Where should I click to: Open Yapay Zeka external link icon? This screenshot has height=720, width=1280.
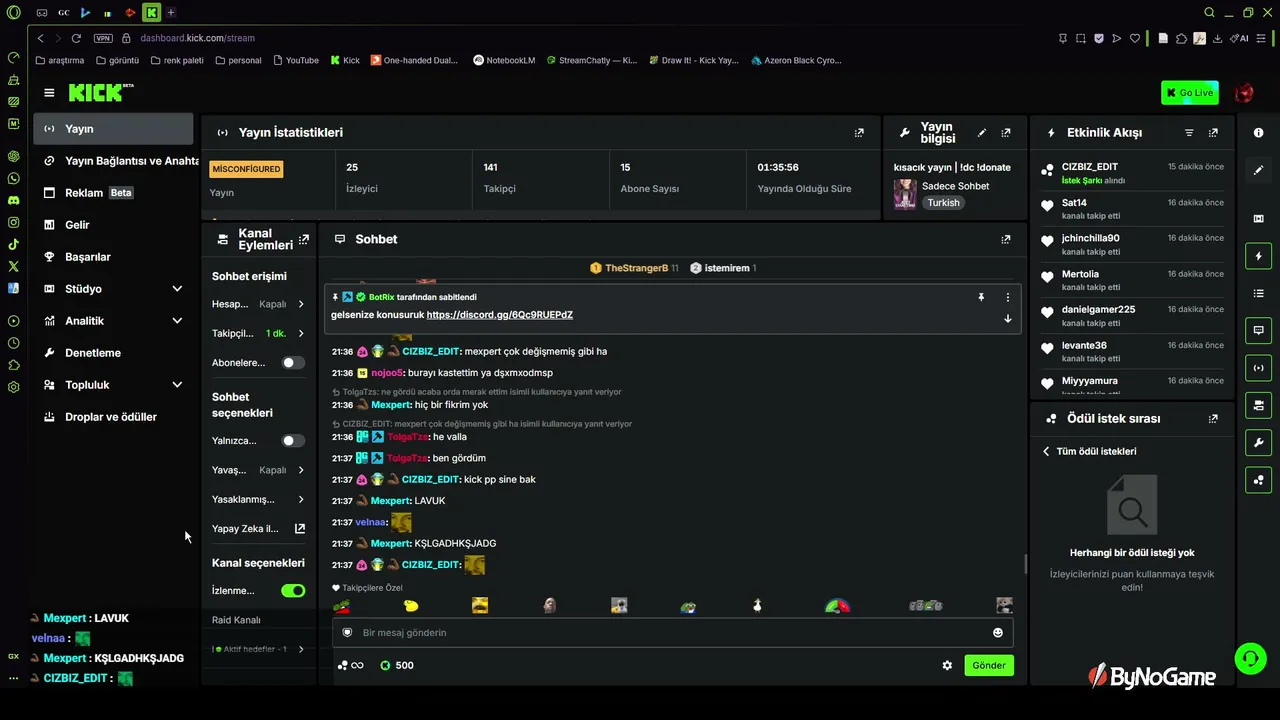tap(299, 529)
